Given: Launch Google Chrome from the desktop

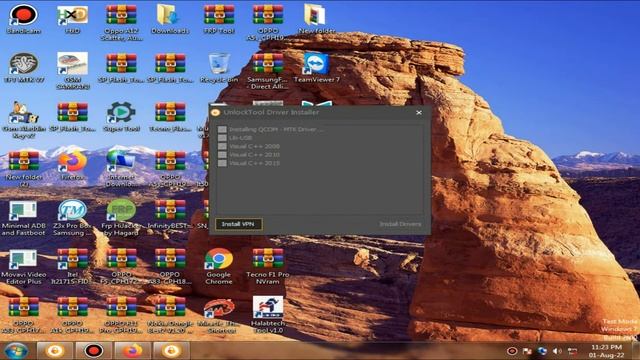Looking at the screenshot, I should point(219,267).
